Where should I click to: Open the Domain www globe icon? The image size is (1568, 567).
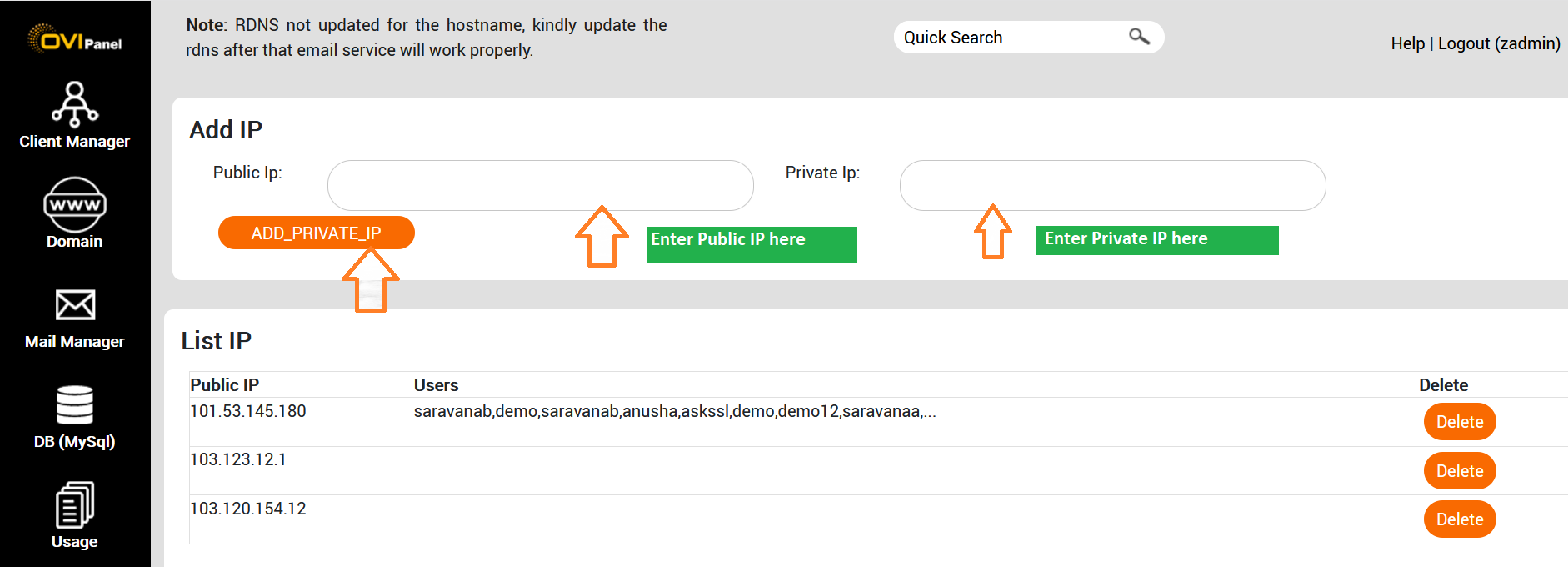click(x=75, y=204)
